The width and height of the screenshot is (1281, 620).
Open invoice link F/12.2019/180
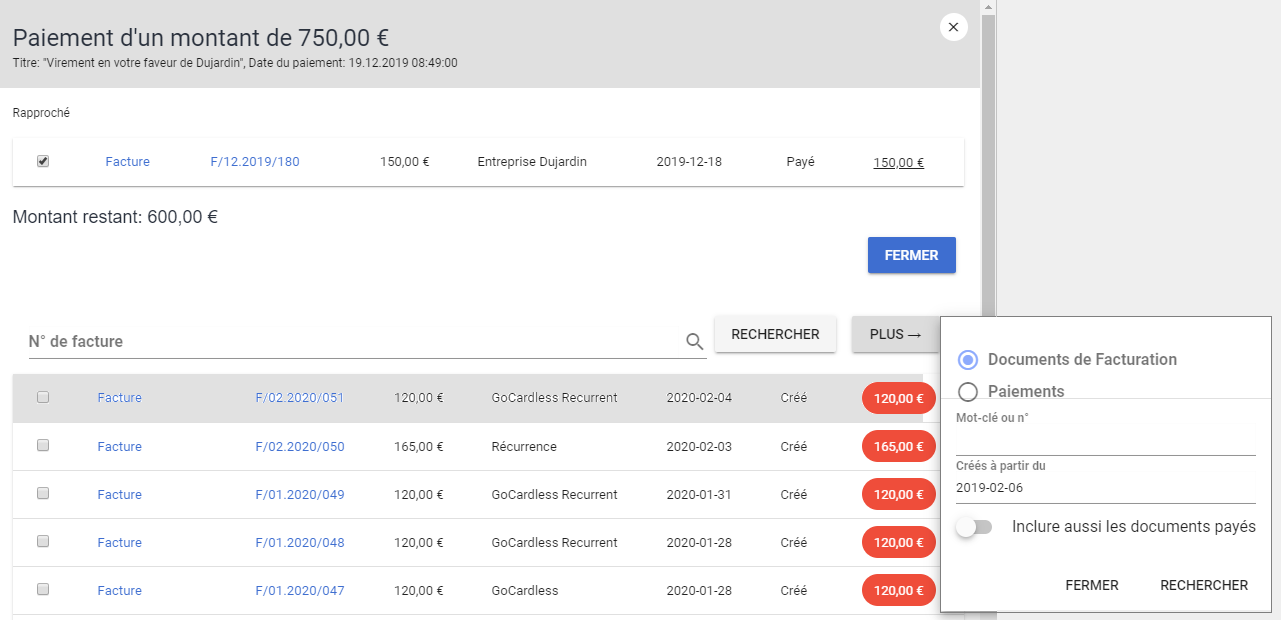pos(255,162)
